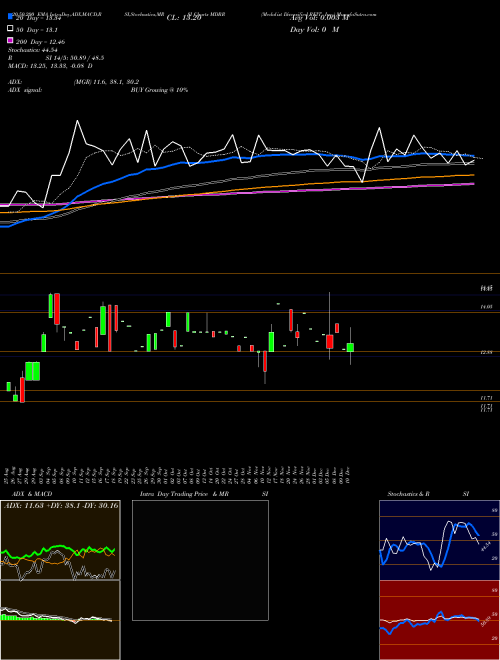The width and height of the screenshot is (500, 660).
Task: Click the blue-background Stochastics chart
Action: coord(439,540)
